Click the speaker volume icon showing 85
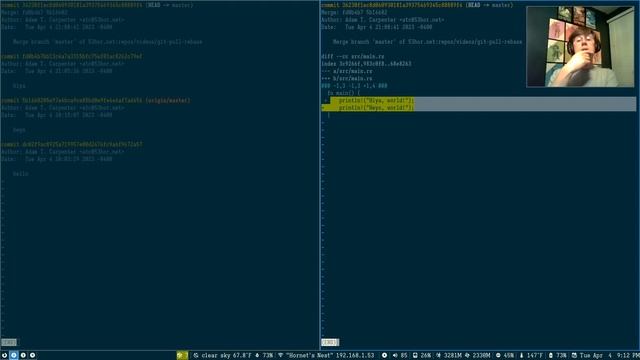Viewport: 640px width, 360px height. tap(395, 356)
